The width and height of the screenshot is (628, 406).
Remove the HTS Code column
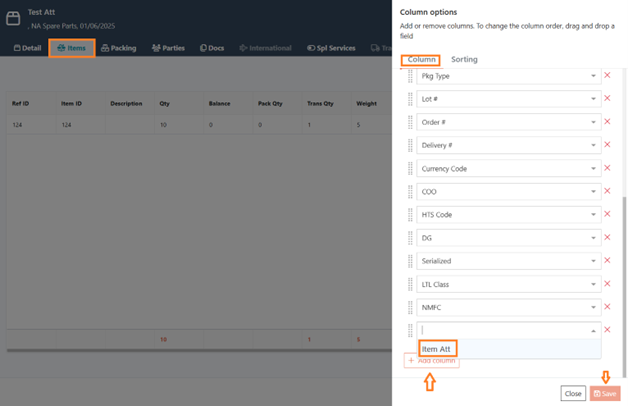607,214
